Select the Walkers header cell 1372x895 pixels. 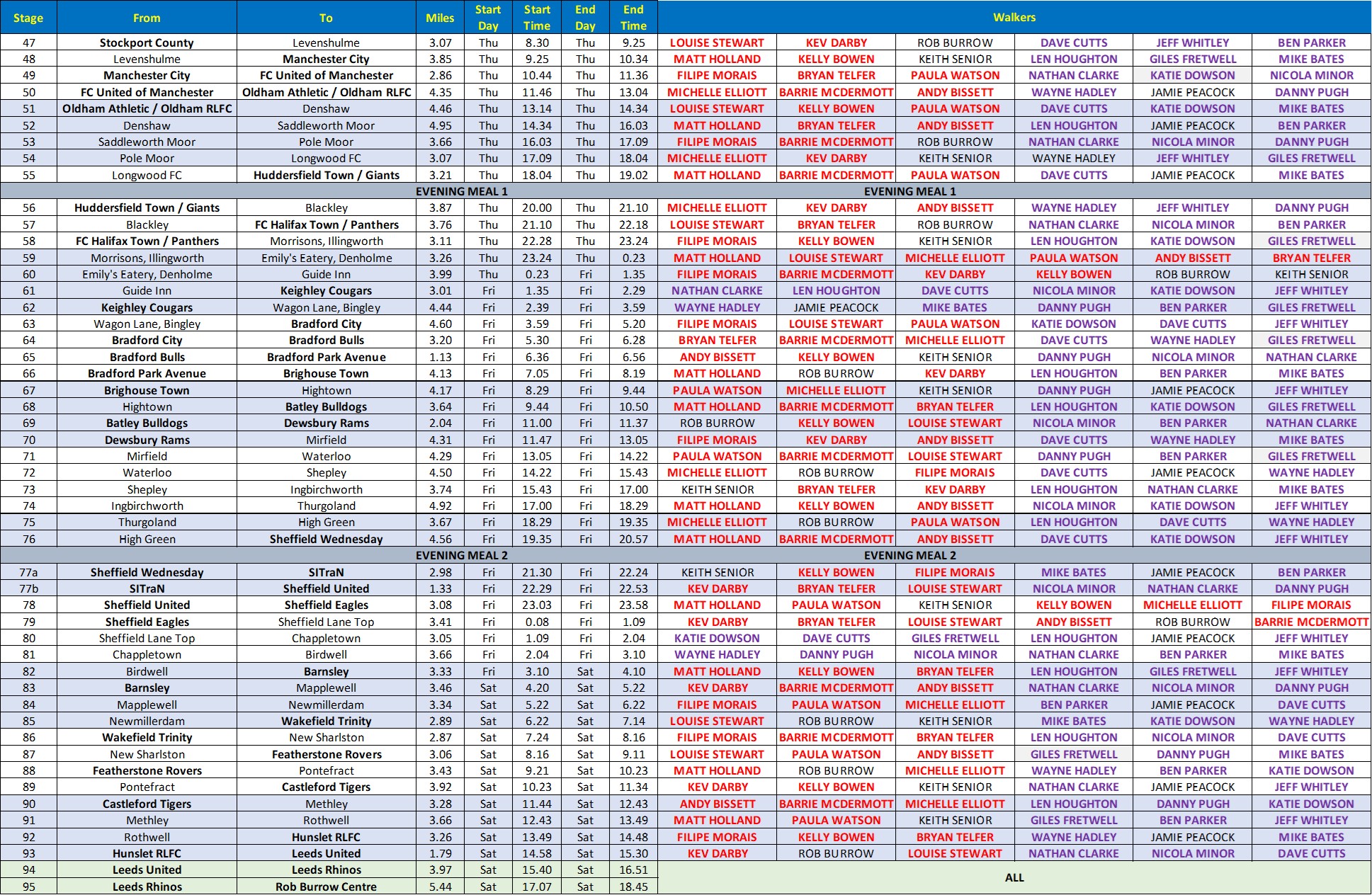(x=1014, y=17)
